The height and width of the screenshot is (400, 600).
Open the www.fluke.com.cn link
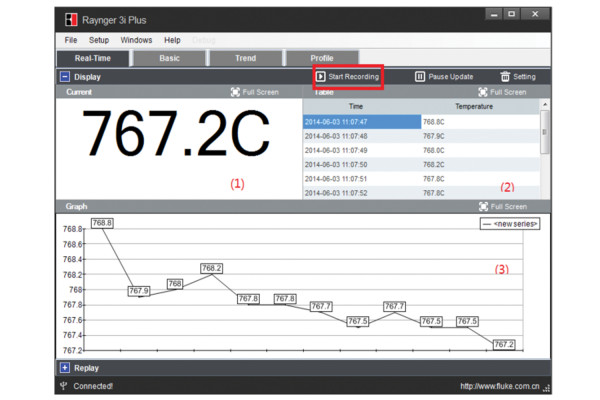pyautogui.click(x=500, y=385)
